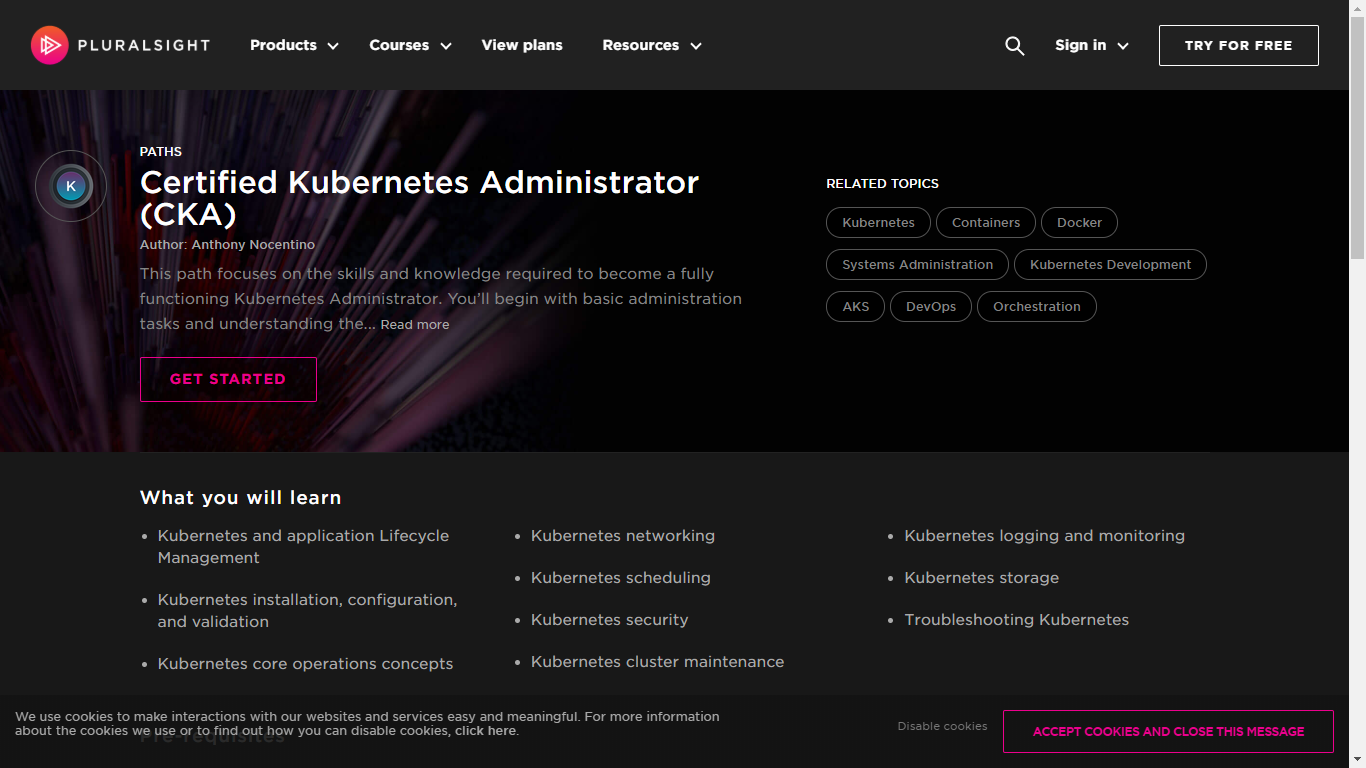Expand the Products dropdown chevron

pos(333,46)
